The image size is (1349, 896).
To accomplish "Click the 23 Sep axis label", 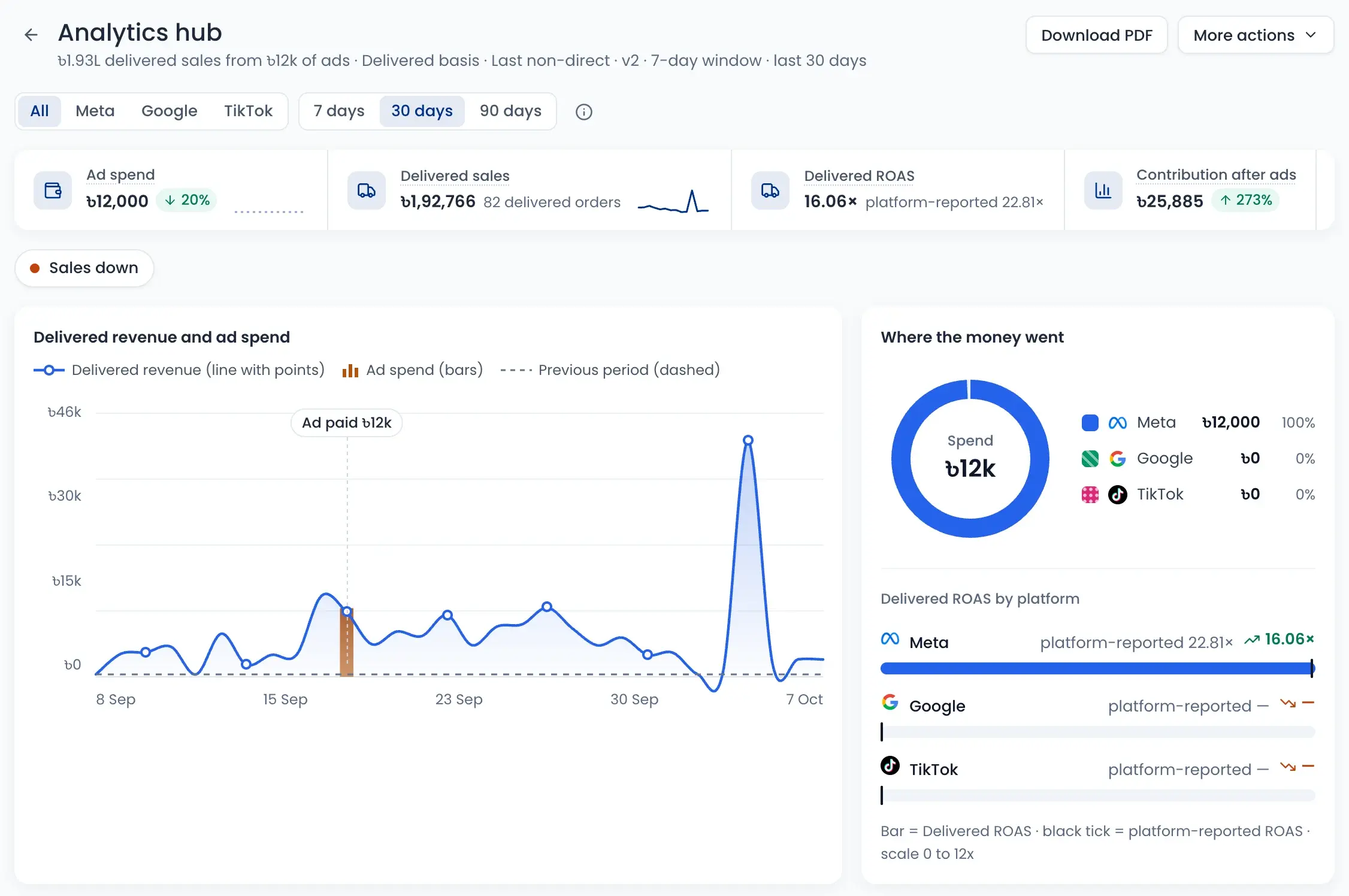I will point(459,700).
